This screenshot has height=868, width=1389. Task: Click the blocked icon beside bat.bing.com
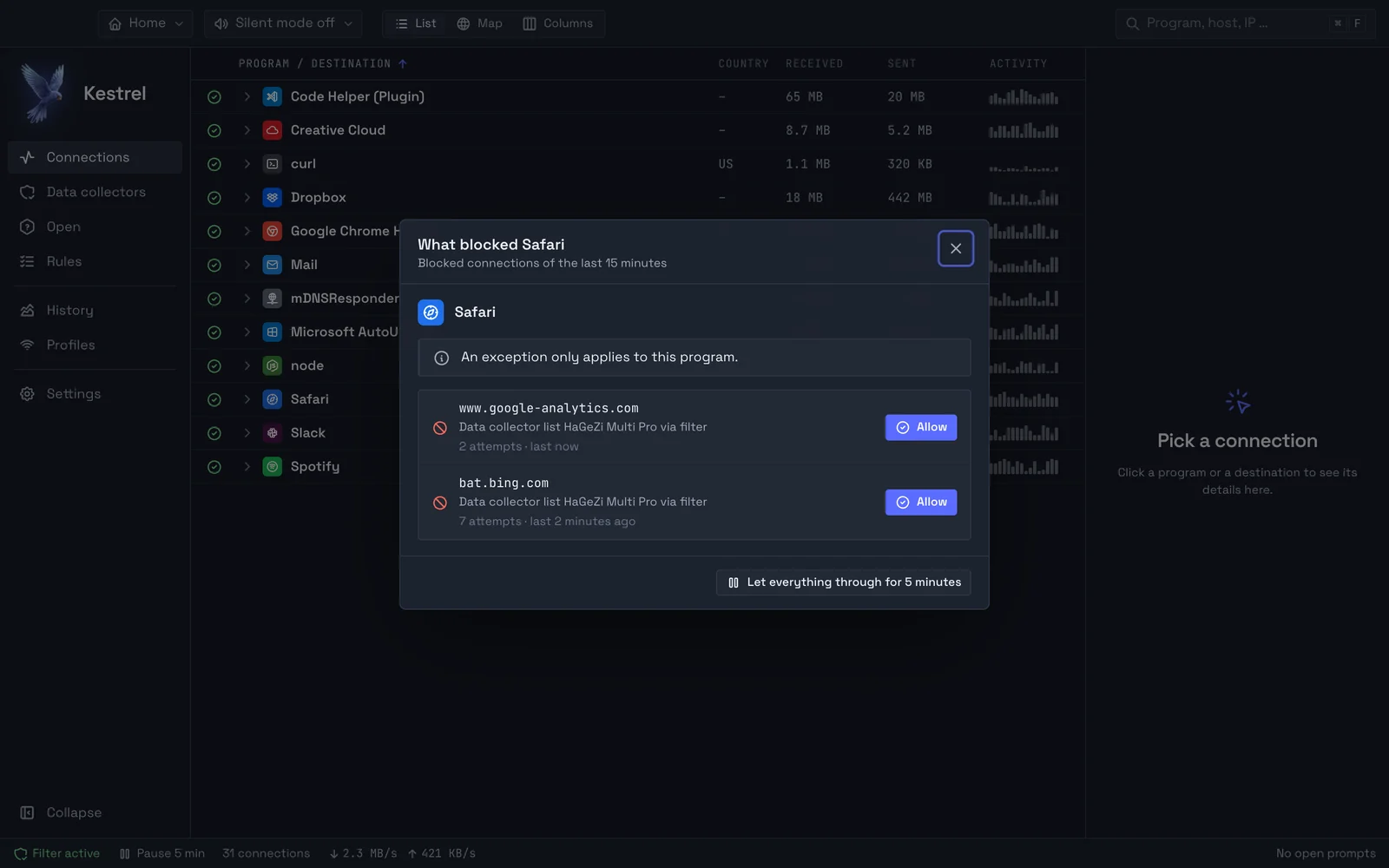pos(440,503)
